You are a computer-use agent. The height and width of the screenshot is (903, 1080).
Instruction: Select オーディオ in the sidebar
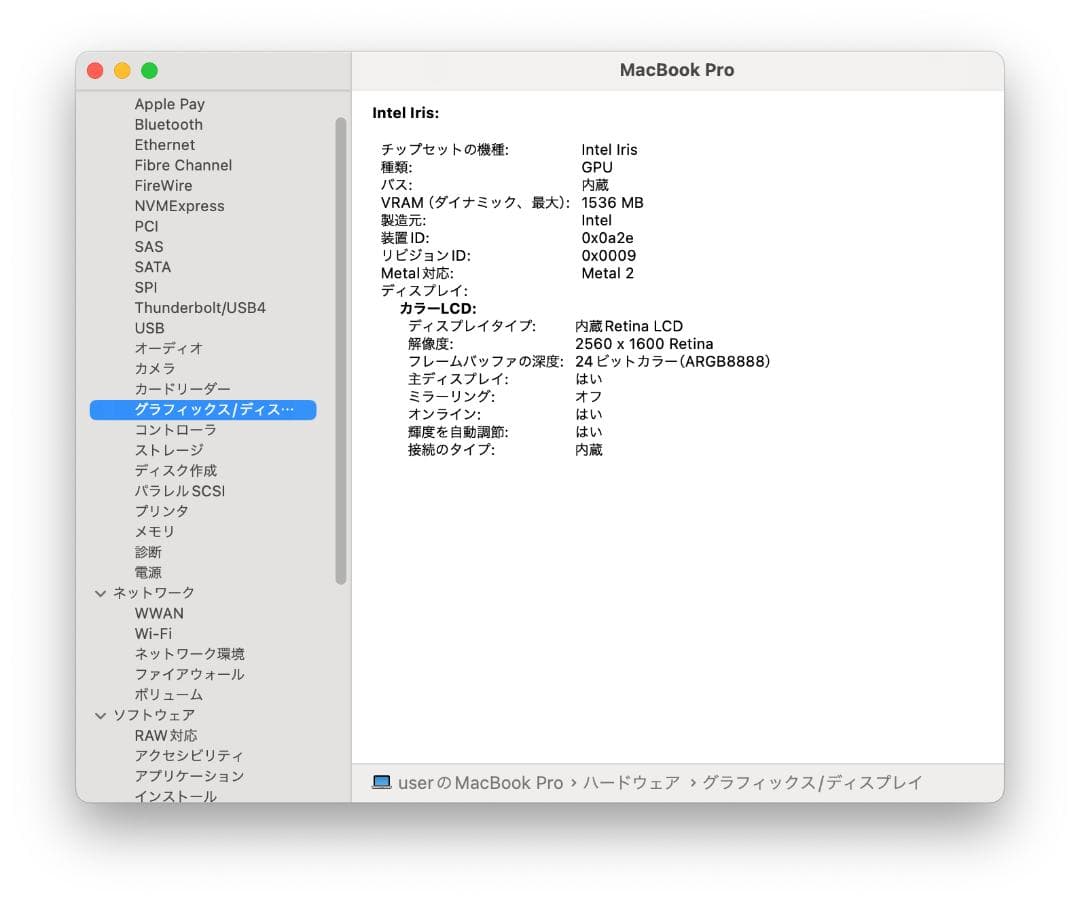click(x=160, y=348)
